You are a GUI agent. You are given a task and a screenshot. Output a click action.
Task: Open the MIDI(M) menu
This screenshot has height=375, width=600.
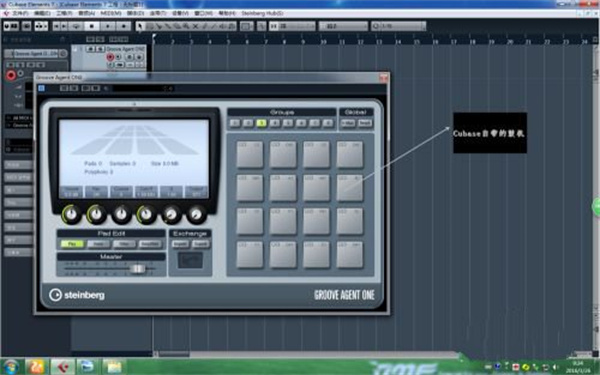[x=111, y=13]
